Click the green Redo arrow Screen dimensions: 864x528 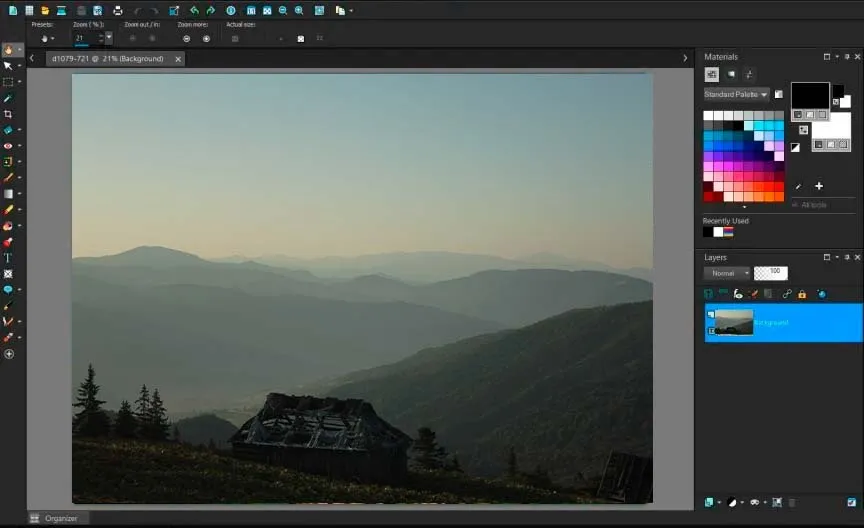pyautogui.click(x=210, y=10)
